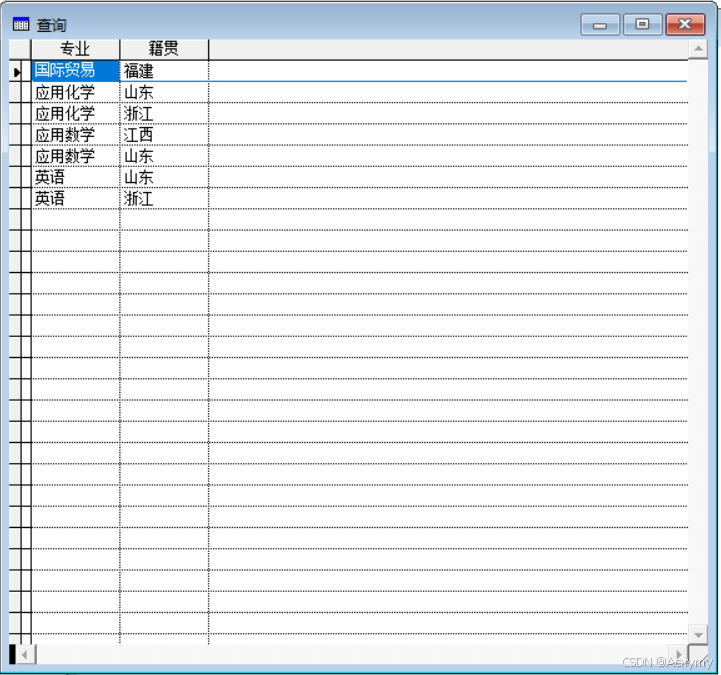This screenshot has width=721, height=675.
Task: Click the current-row arrow selector beside 国际贸易
Action: [17, 72]
